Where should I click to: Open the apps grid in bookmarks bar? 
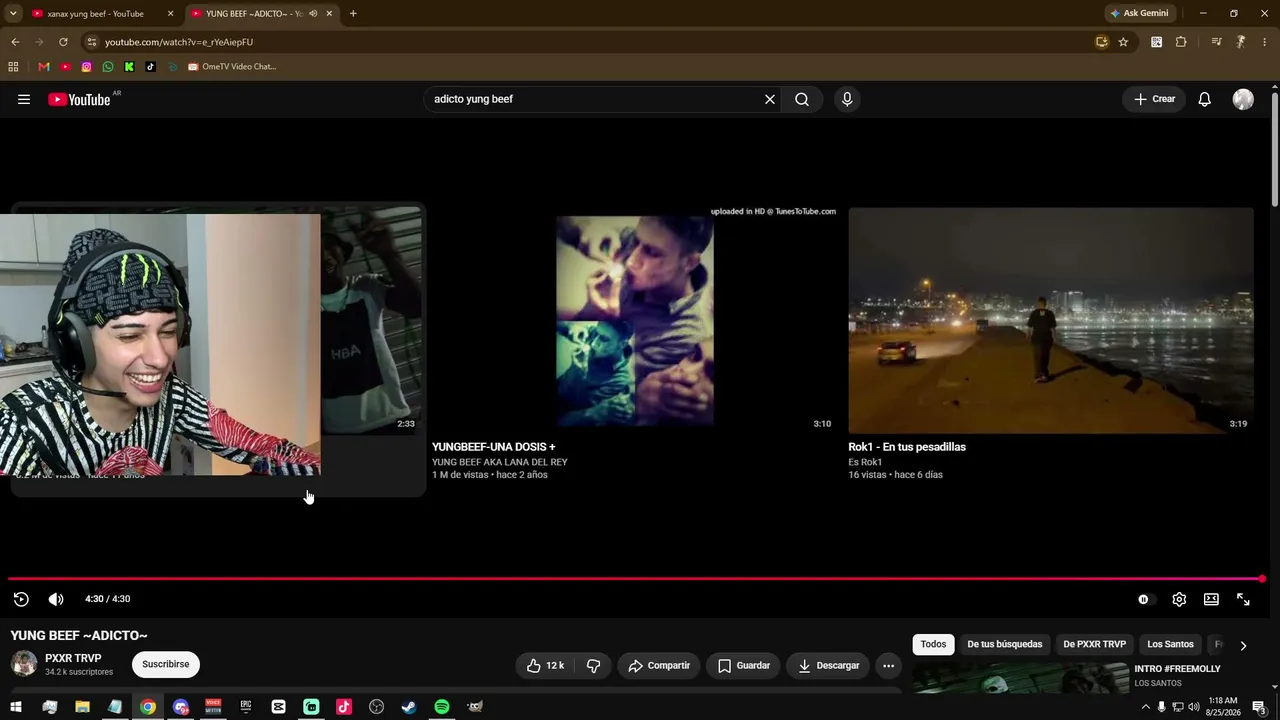point(13,67)
